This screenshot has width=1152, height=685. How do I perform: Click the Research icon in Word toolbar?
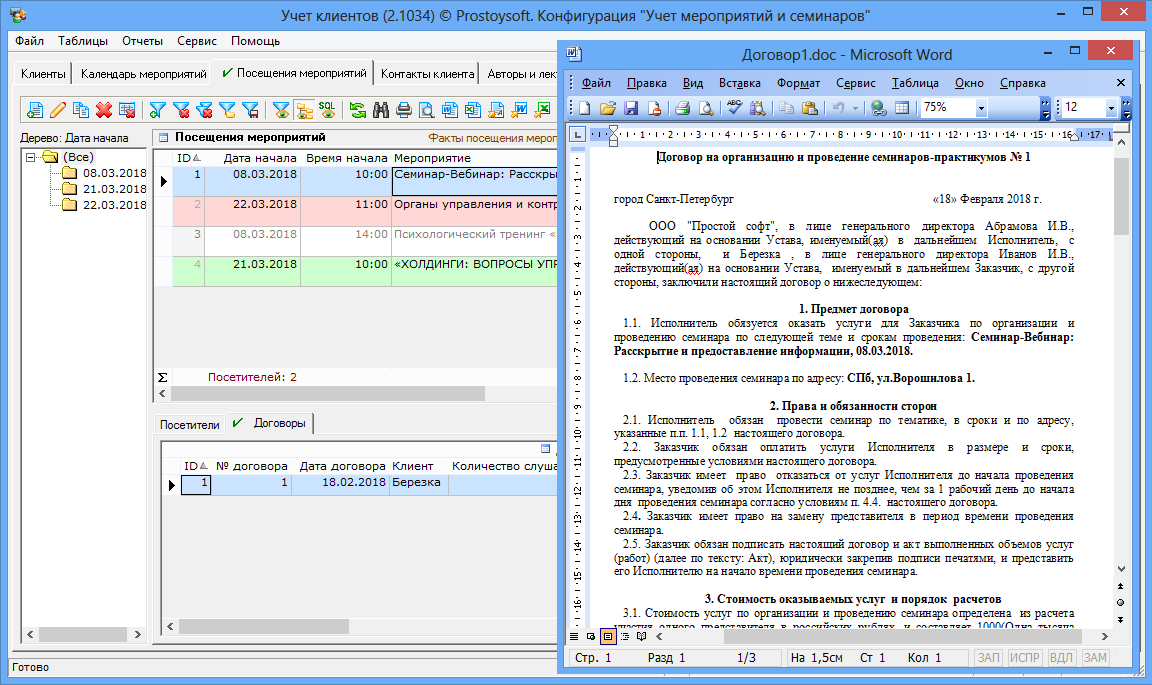(757, 108)
